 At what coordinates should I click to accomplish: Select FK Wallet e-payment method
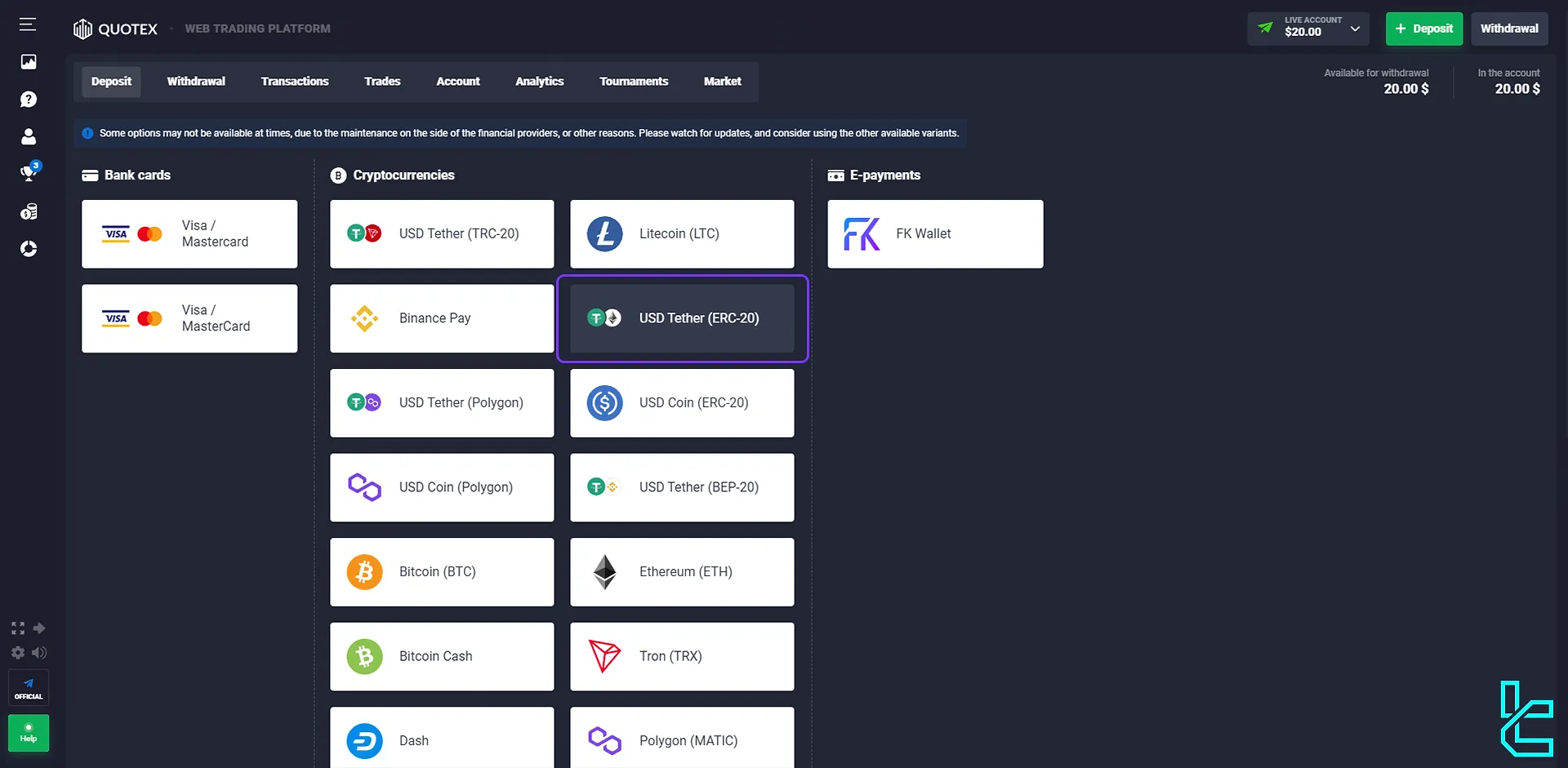click(935, 234)
